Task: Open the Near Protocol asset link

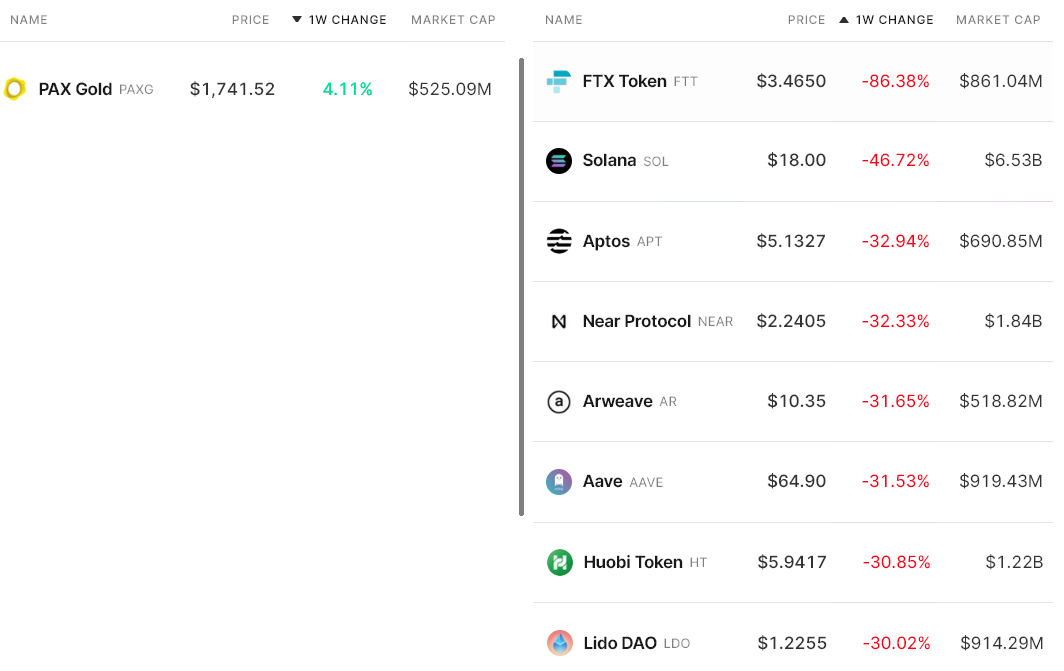Action: [637, 321]
